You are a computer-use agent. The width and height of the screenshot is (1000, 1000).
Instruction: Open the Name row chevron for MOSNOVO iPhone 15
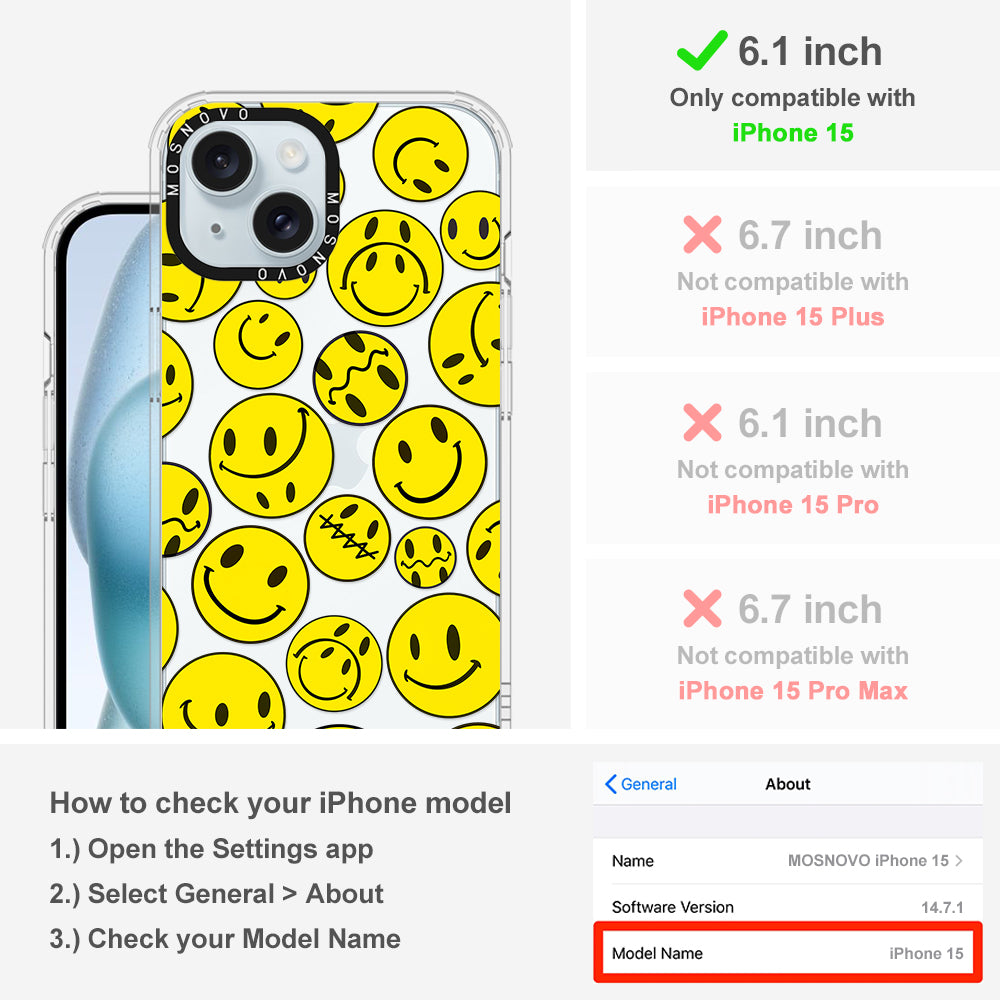[959, 860]
